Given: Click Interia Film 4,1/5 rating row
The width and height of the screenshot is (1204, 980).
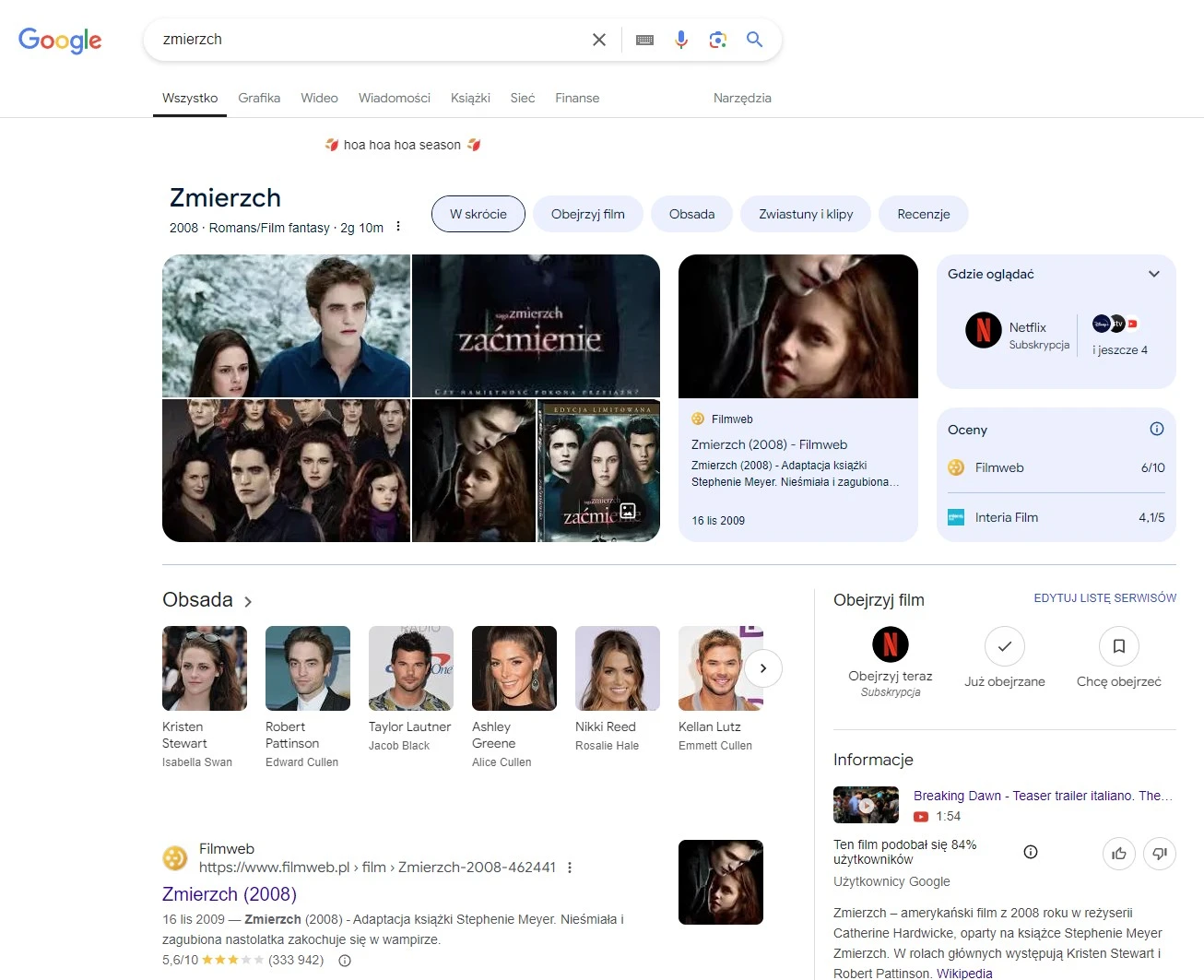Looking at the screenshot, I should coord(1056,517).
